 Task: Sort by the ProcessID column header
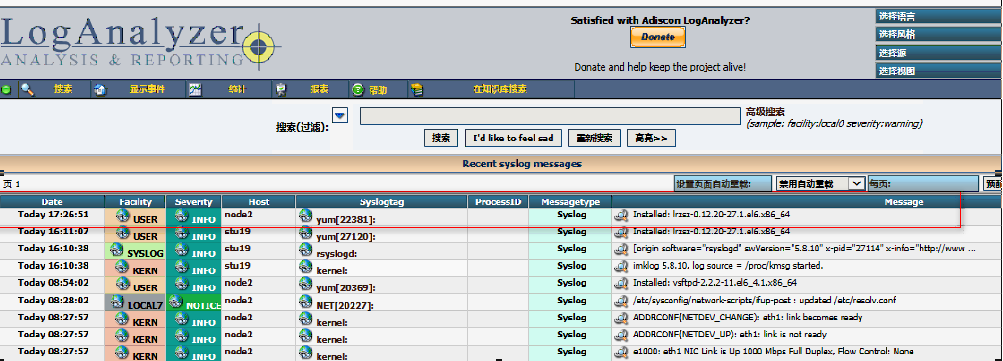(x=498, y=202)
